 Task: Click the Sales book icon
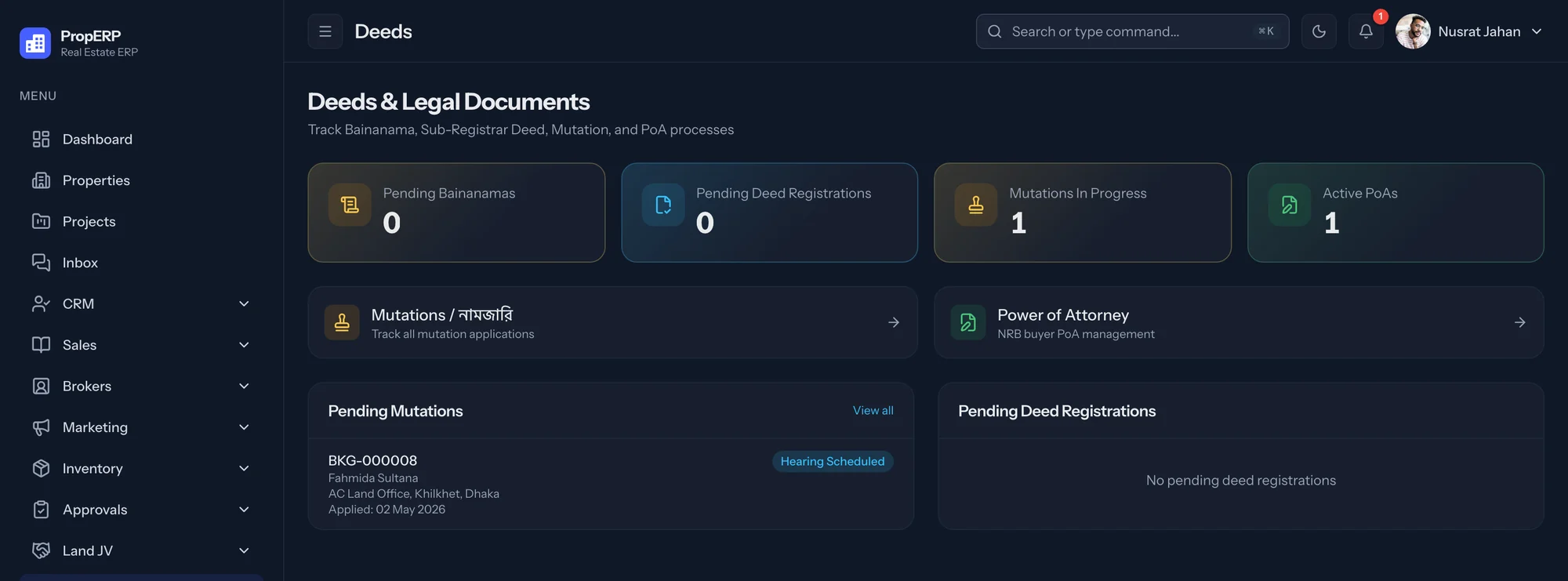41,345
